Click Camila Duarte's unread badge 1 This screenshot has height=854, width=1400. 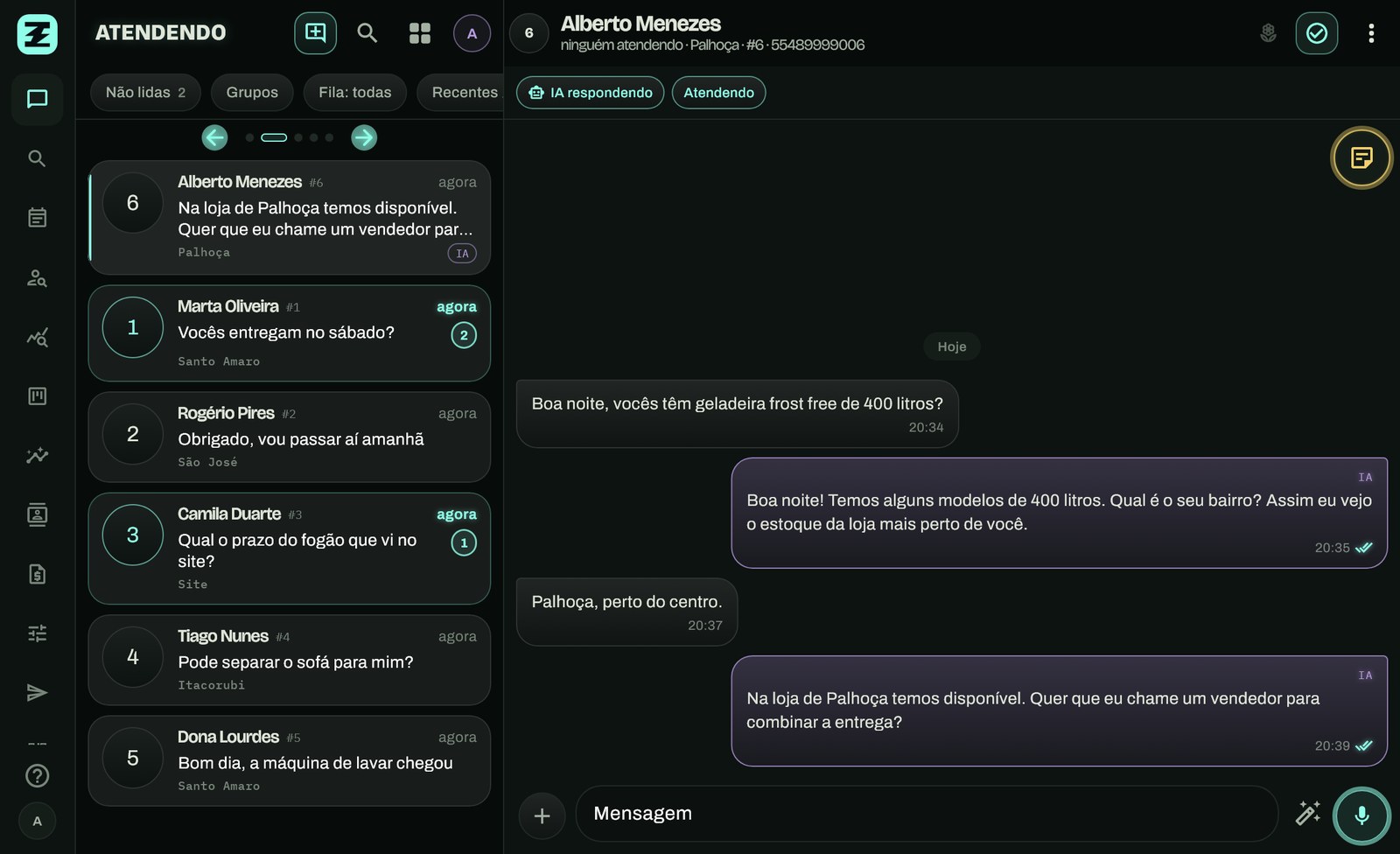464,542
